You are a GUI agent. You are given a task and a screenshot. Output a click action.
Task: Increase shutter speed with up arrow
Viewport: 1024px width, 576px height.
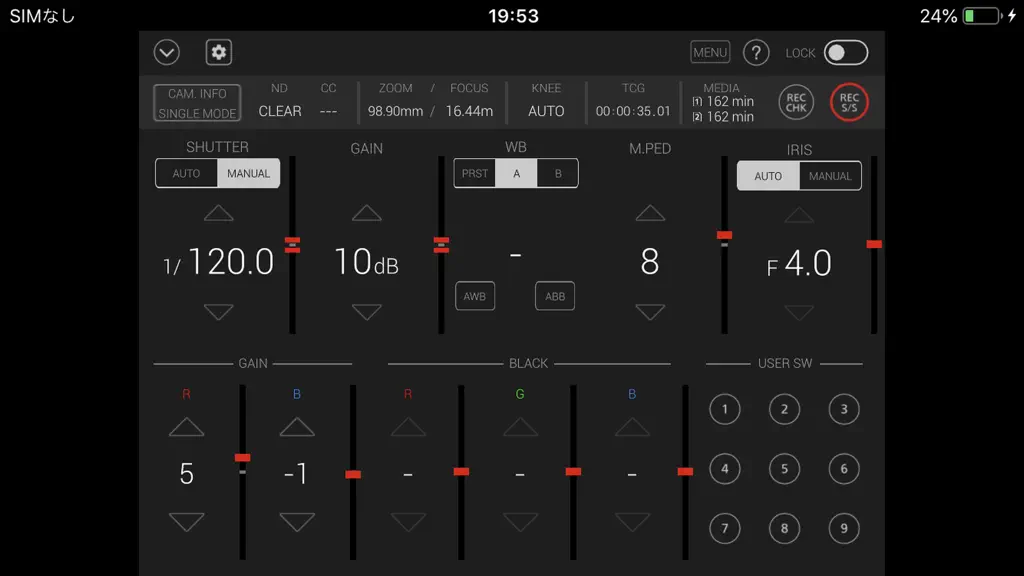coord(219,214)
